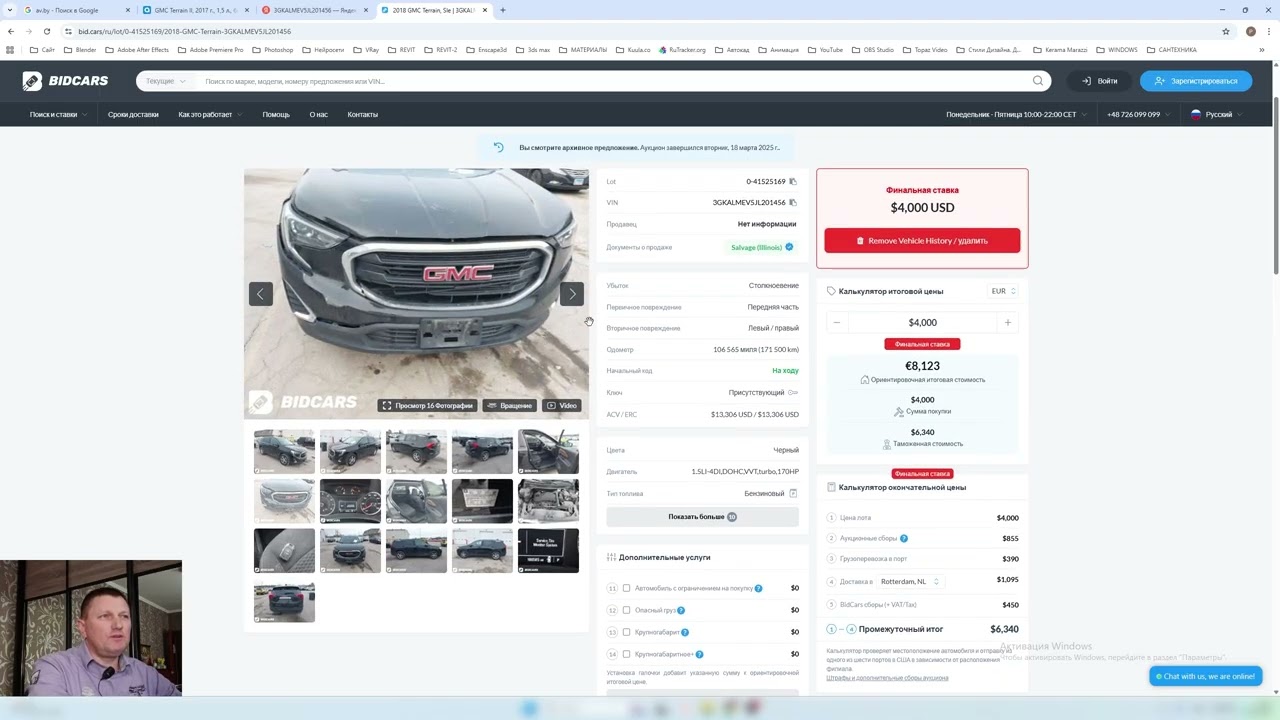Open Штрафы и дополнительные сборы аукциона link
This screenshot has width=1280, height=720.
[887, 678]
